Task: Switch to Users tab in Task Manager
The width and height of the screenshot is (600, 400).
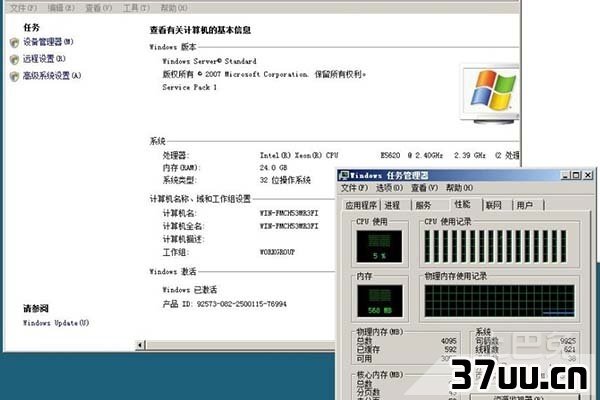Action: click(x=525, y=206)
